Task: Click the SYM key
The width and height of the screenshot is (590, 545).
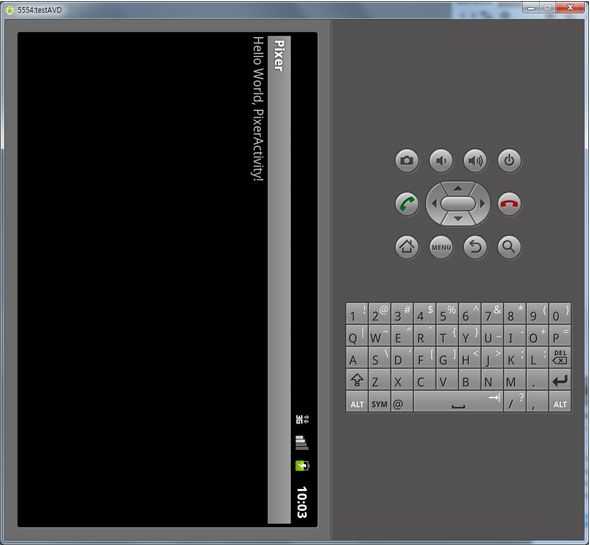Action: [379, 402]
